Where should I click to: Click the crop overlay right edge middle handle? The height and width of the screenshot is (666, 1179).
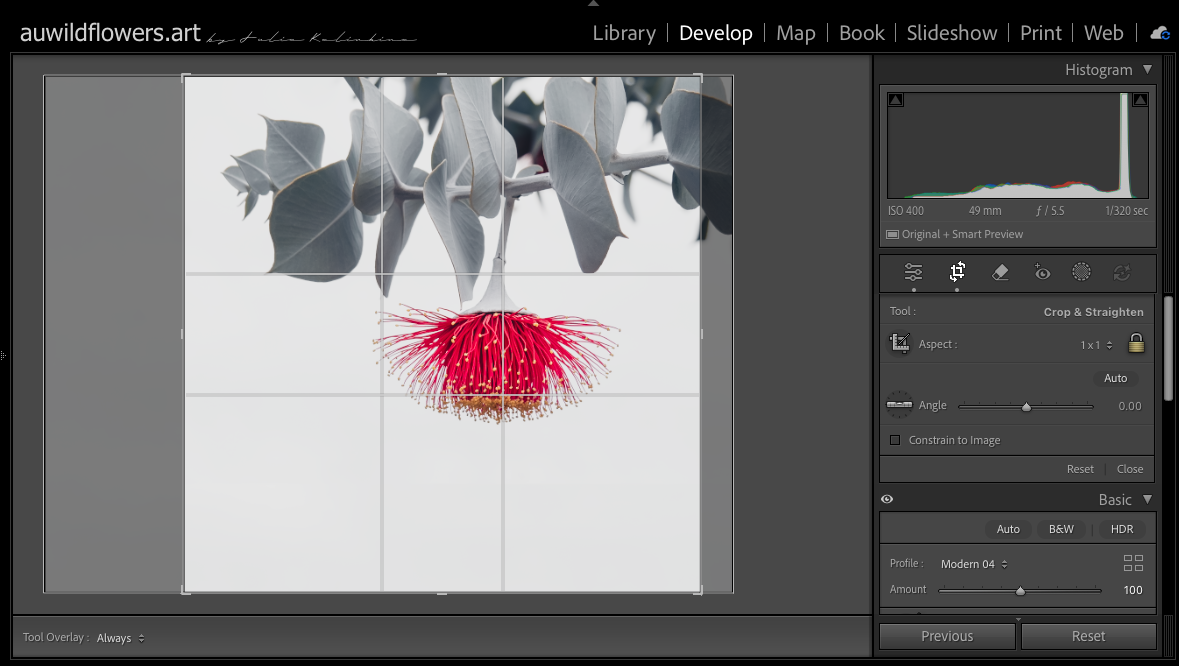[x=702, y=334]
